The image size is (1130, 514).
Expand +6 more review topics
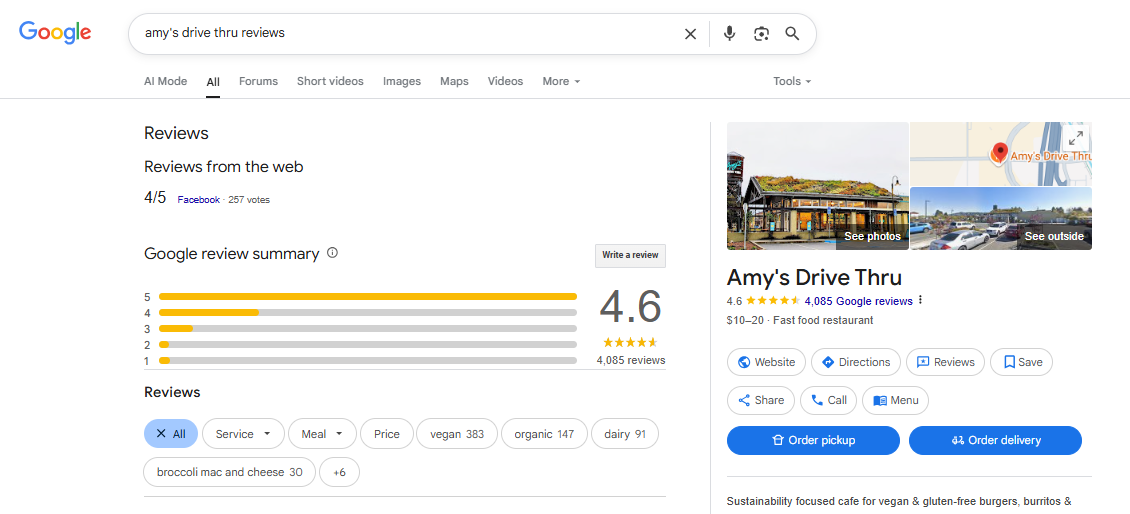pyautogui.click(x=339, y=473)
